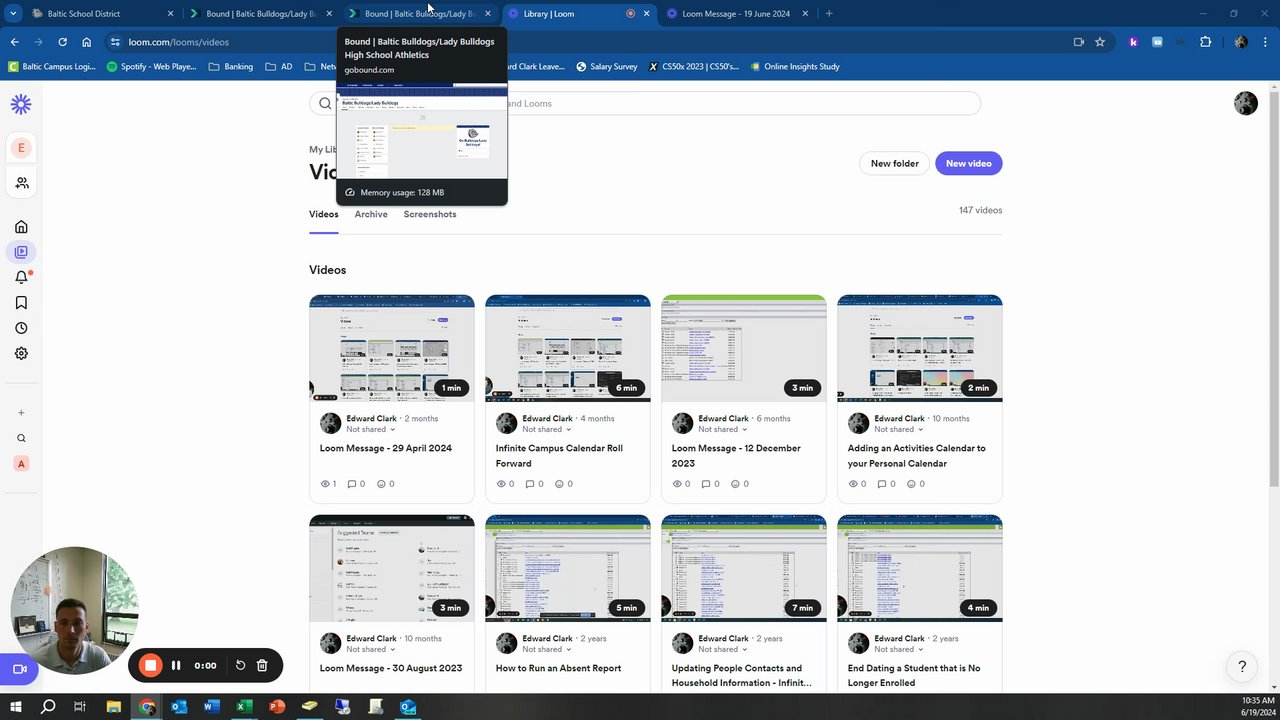The height and width of the screenshot is (720, 1280).
Task: Select the Videos tab
Action: point(323,214)
